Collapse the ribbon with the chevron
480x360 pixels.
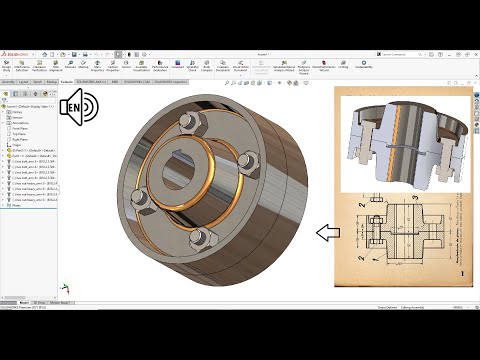[476, 76]
